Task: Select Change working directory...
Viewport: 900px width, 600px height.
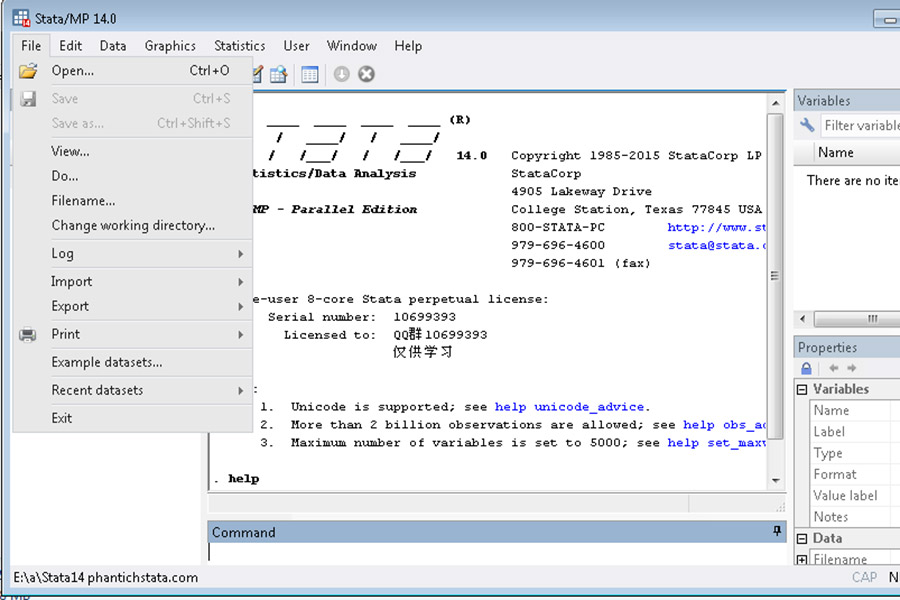Action: tap(132, 225)
